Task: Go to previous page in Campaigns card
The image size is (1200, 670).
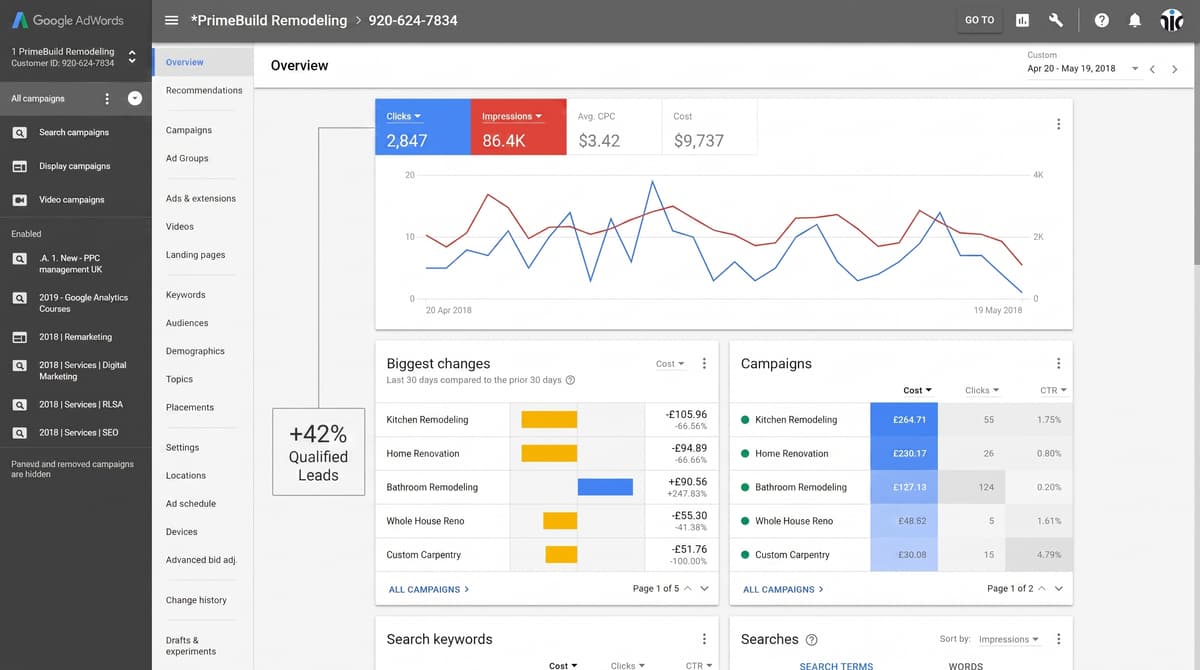Action: pos(1041,588)
